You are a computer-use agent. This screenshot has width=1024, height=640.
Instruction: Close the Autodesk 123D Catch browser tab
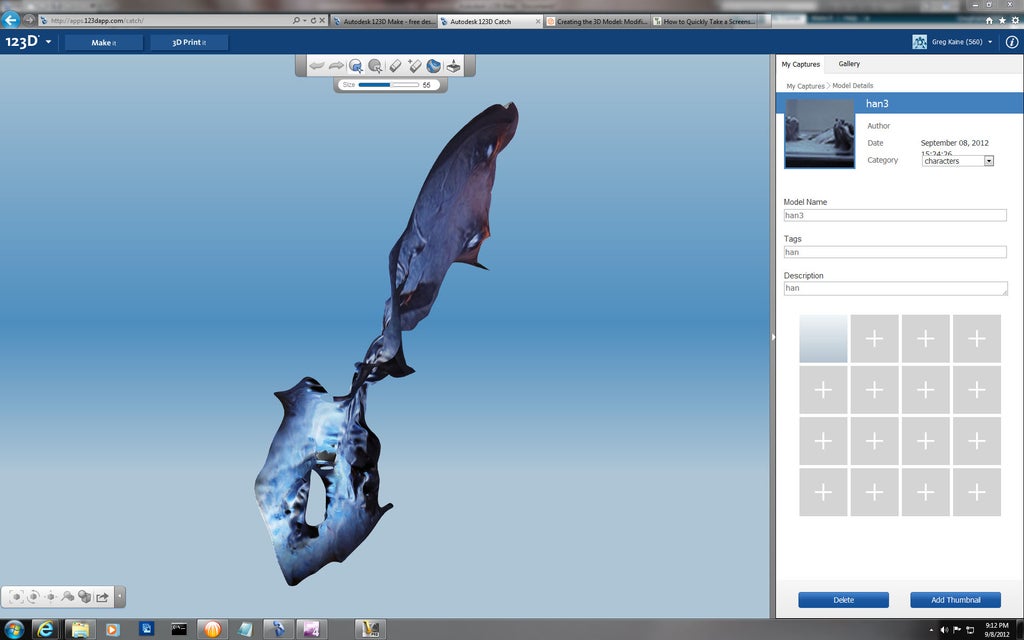(x=538, y=21)
